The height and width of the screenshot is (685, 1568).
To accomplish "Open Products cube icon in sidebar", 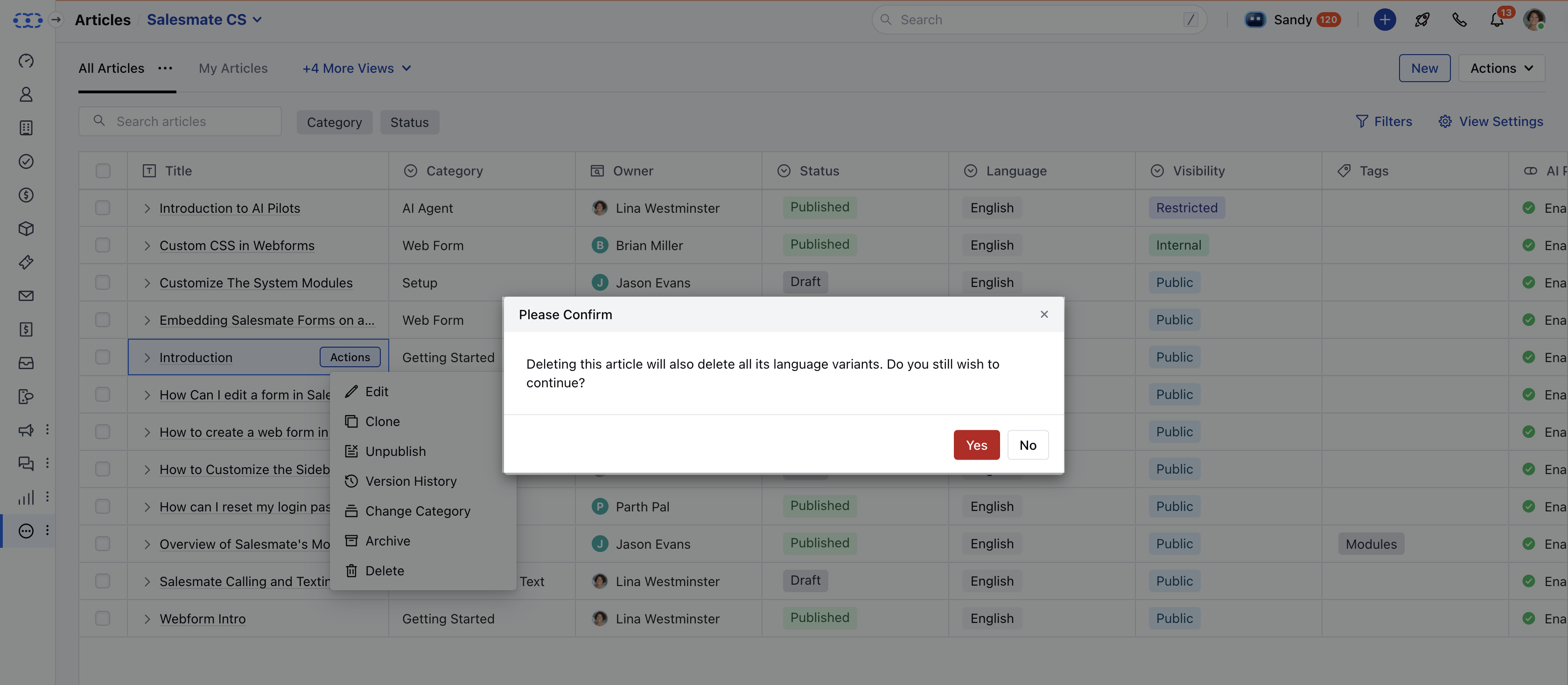I will click(x=26, y=229).
